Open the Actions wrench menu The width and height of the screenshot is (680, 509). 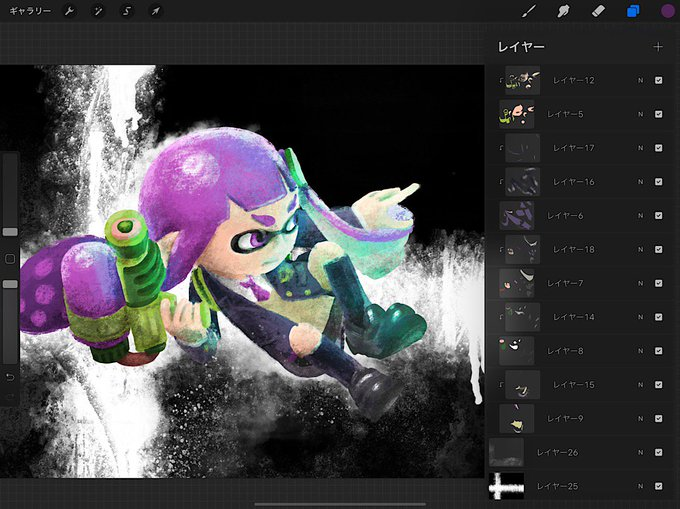click(x=69, y=11)
